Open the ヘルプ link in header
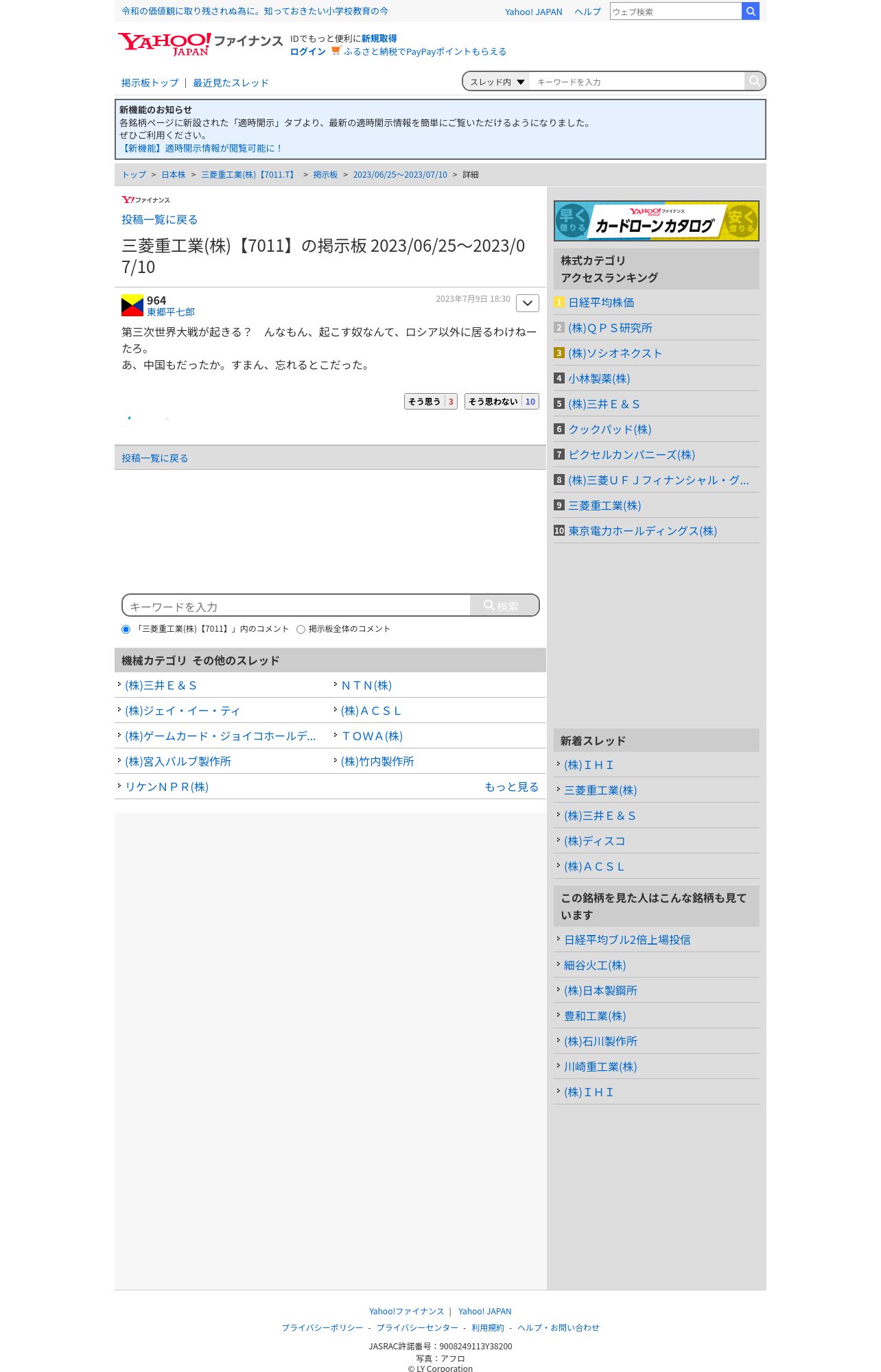This screenshot has width=881, height=1372. [x=587, y=12]
